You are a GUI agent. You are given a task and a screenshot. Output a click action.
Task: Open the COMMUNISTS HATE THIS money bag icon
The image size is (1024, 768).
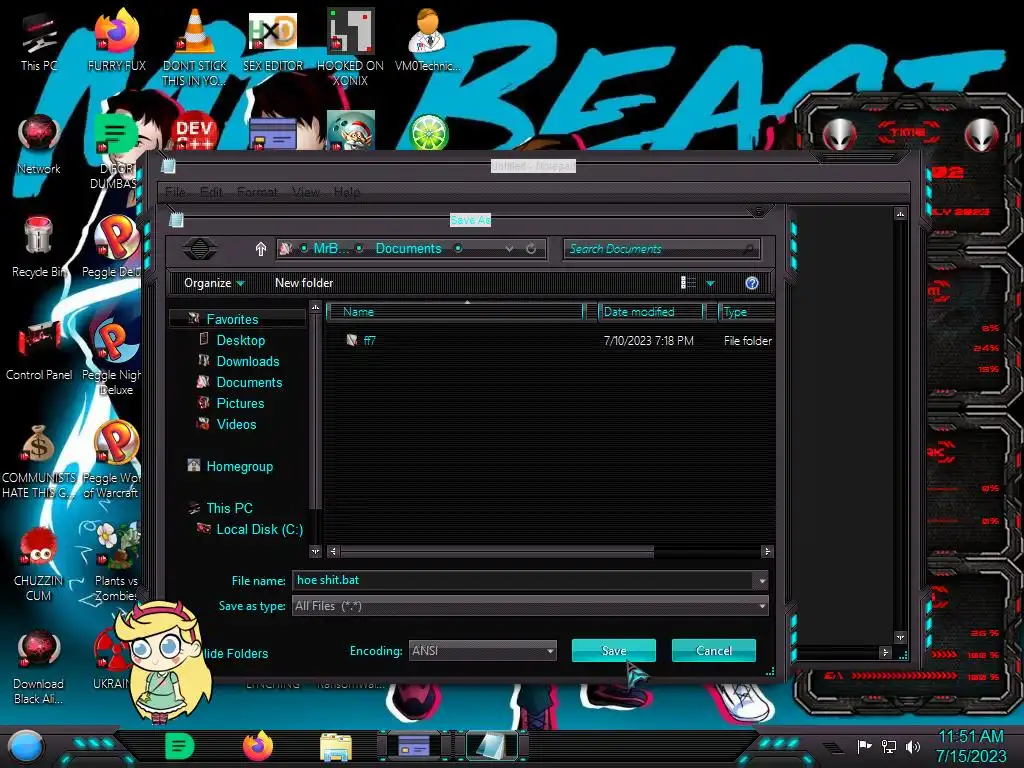pos(39,460)
